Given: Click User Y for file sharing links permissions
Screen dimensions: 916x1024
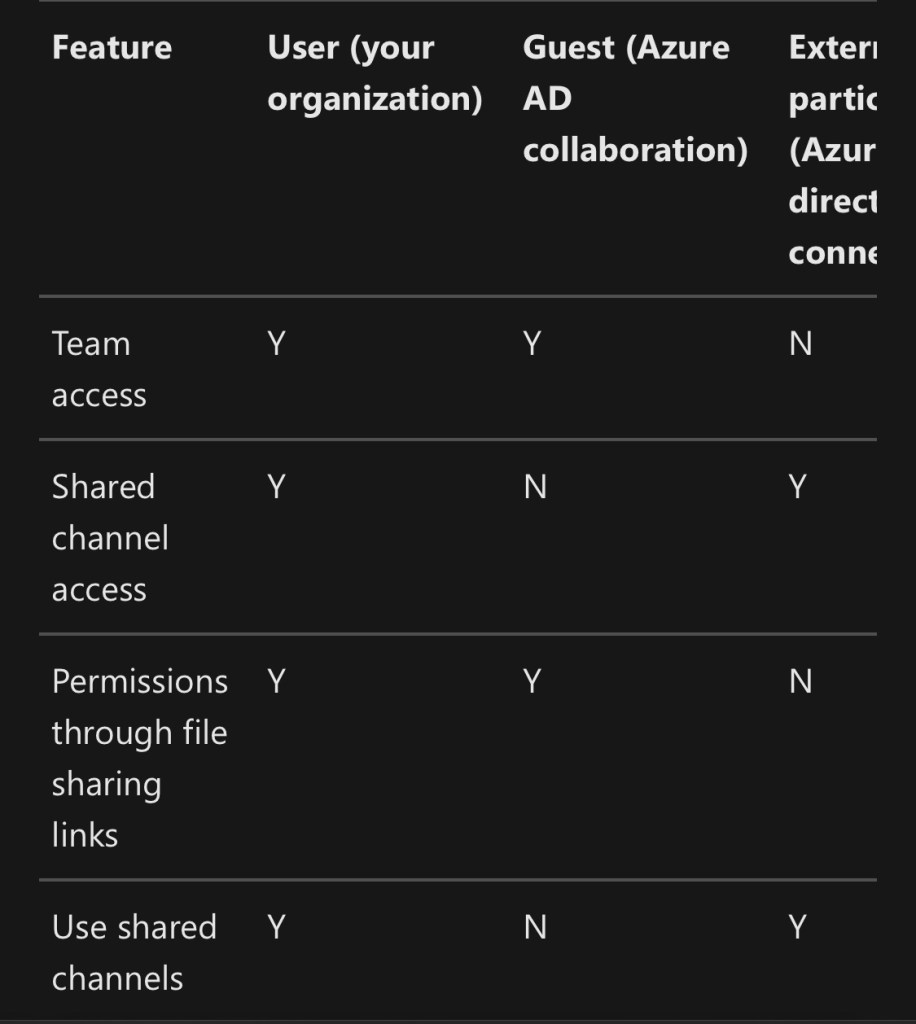Looking at the screenshot, I should [277, 681].
